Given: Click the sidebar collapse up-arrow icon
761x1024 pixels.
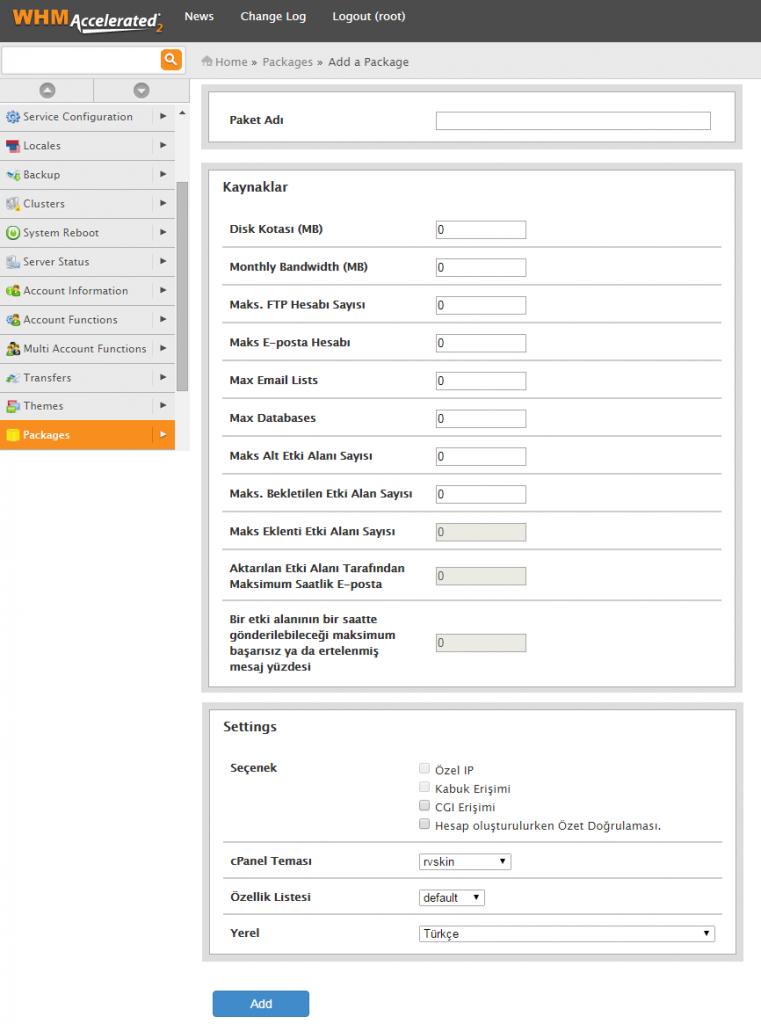Looking at the screenshot, I should 47,90.
